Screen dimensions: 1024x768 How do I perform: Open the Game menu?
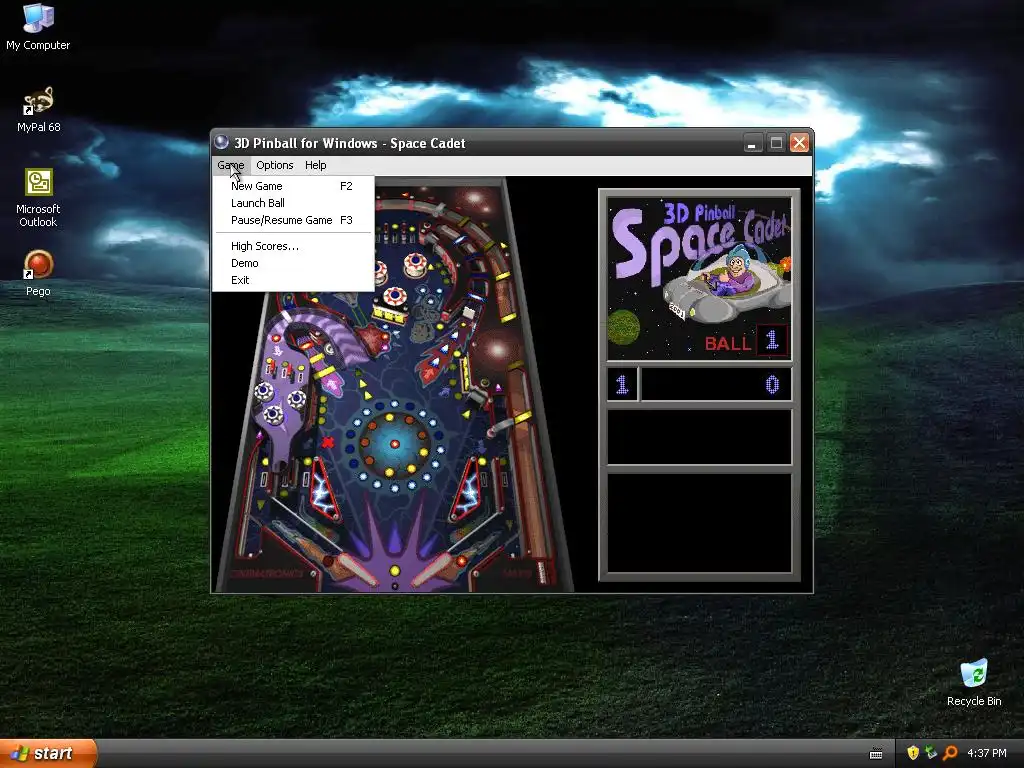point(231,165)
